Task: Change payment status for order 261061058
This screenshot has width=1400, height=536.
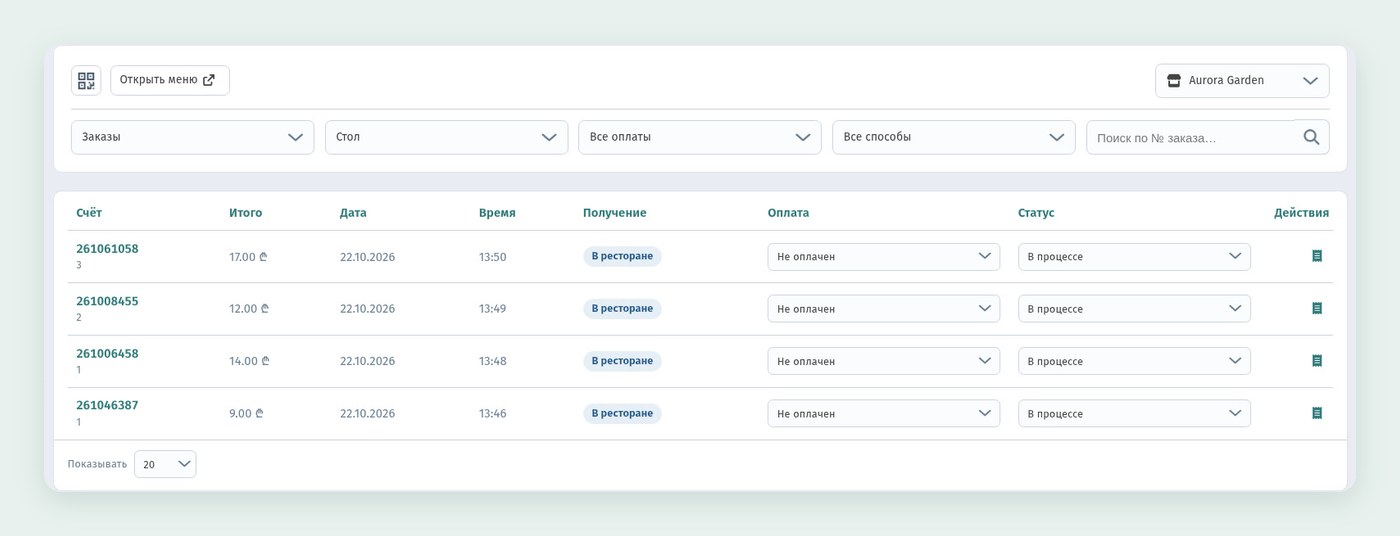Action: click(884, 257)
